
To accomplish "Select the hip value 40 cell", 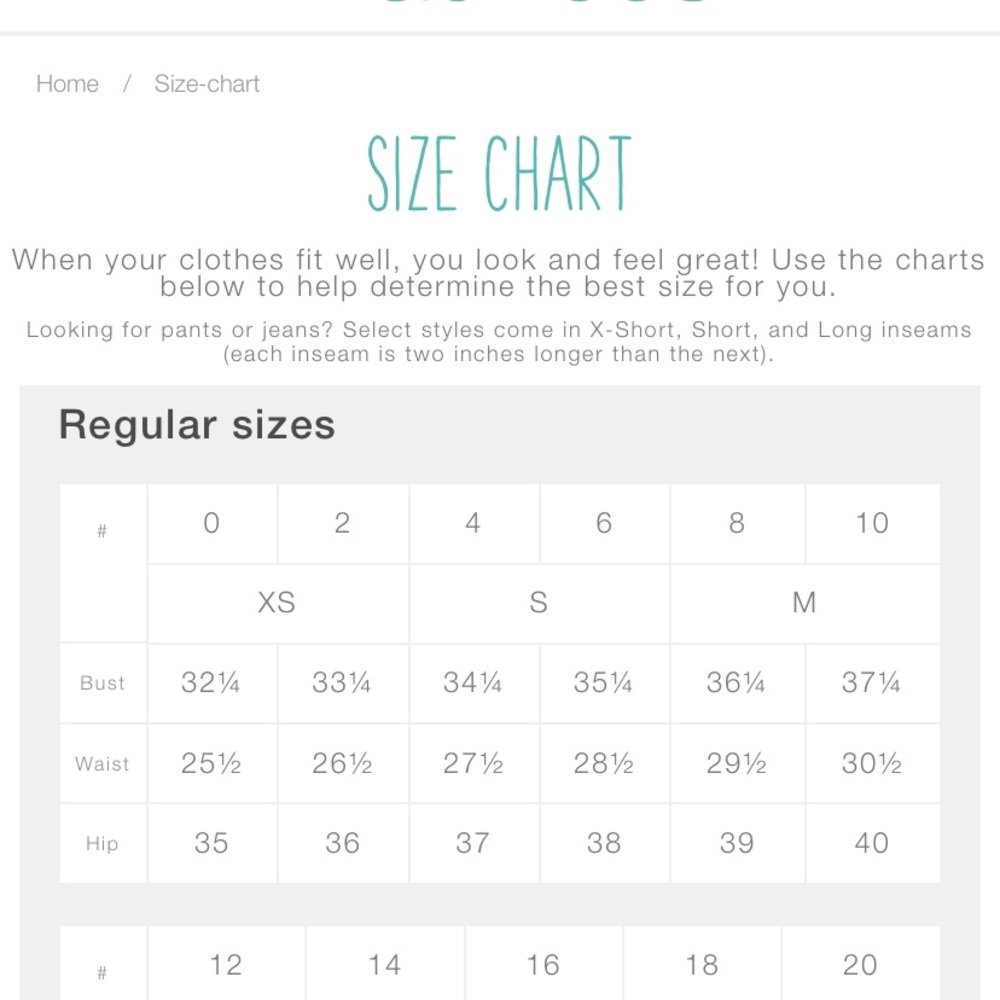I will click(x=872, y=844).
